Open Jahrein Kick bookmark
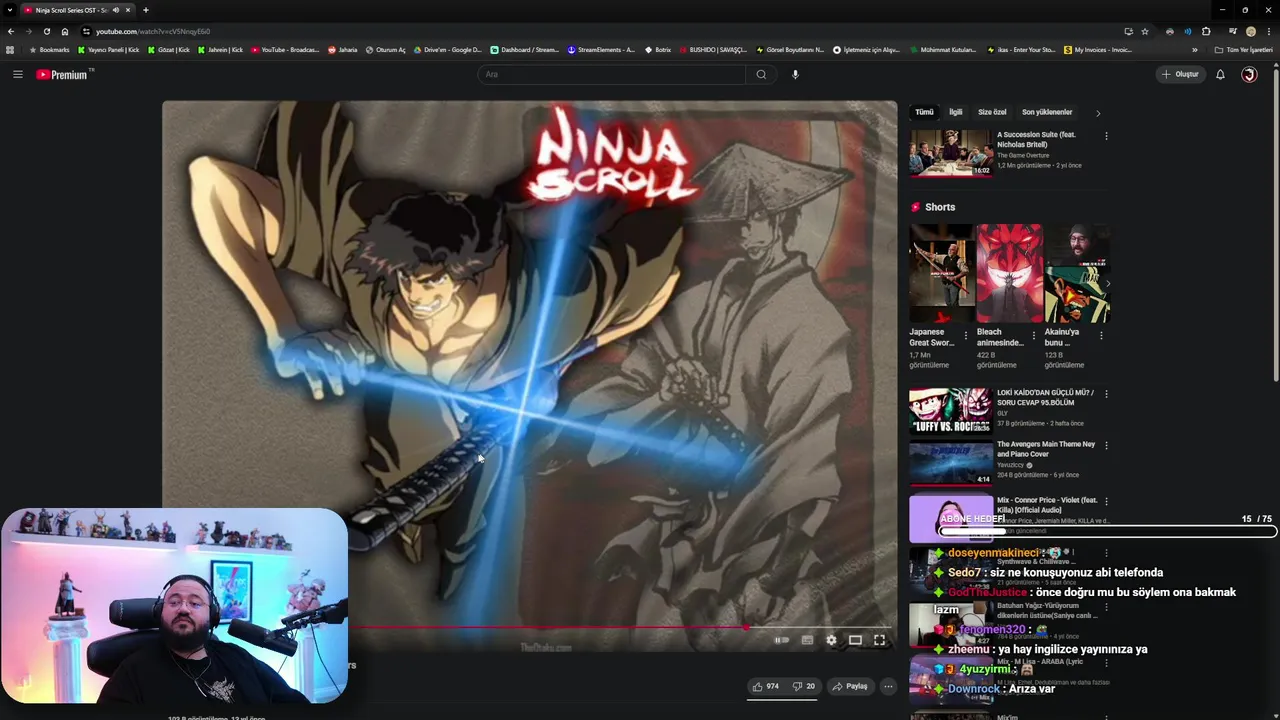This screenshot has width=1280, height=720. coord(220,50)
